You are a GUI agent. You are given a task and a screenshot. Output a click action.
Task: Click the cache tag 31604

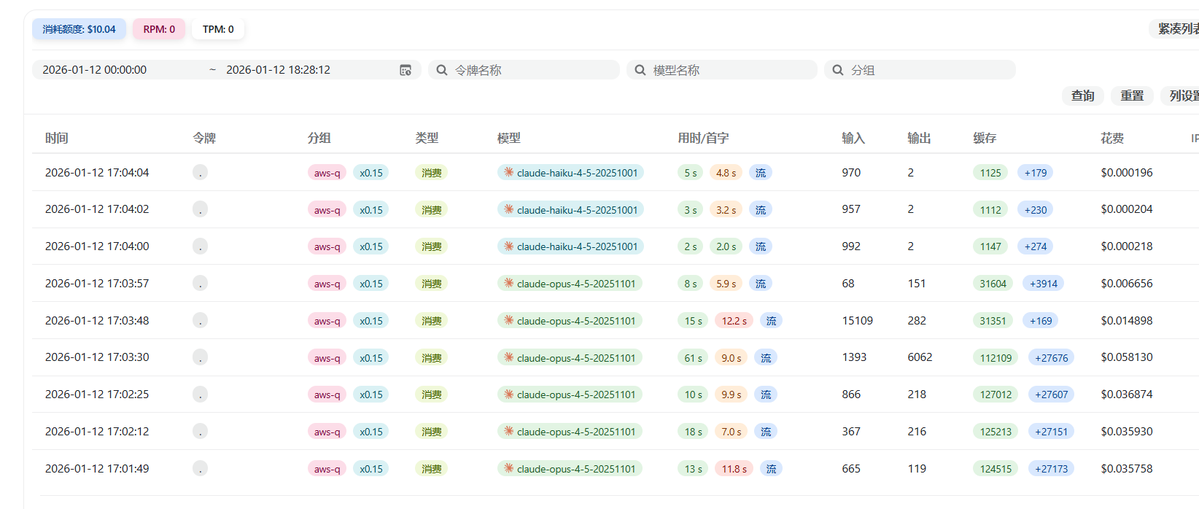pos(993,284)
